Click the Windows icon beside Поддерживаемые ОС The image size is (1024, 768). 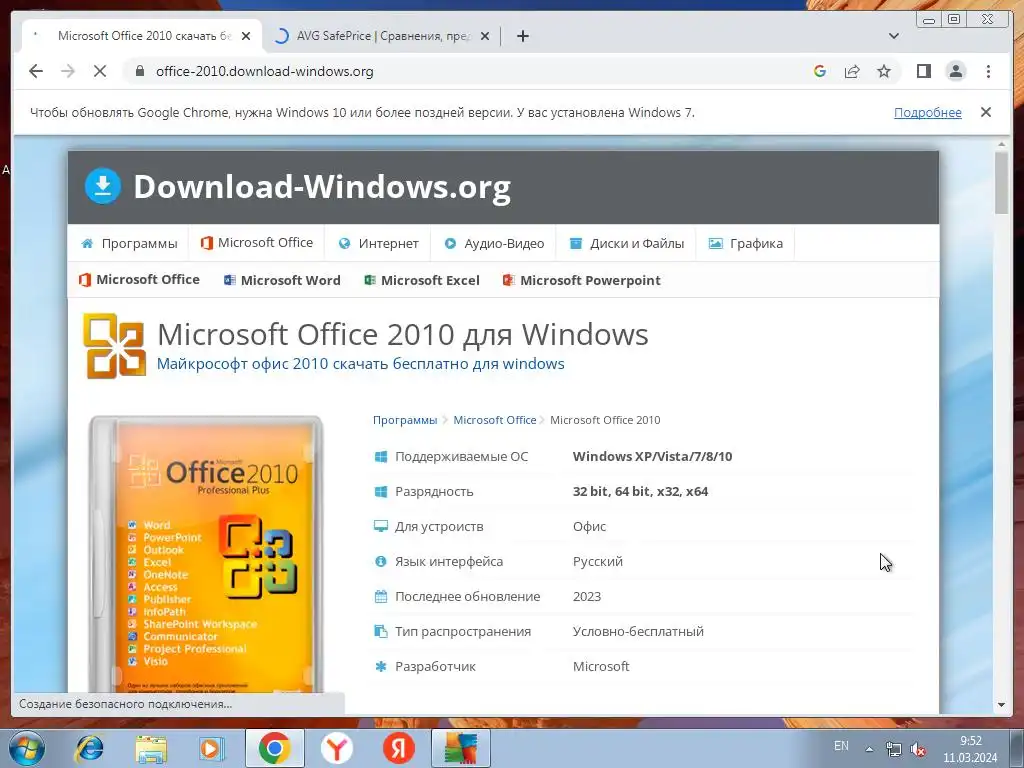pyautogui.click(x=381, y=456)
